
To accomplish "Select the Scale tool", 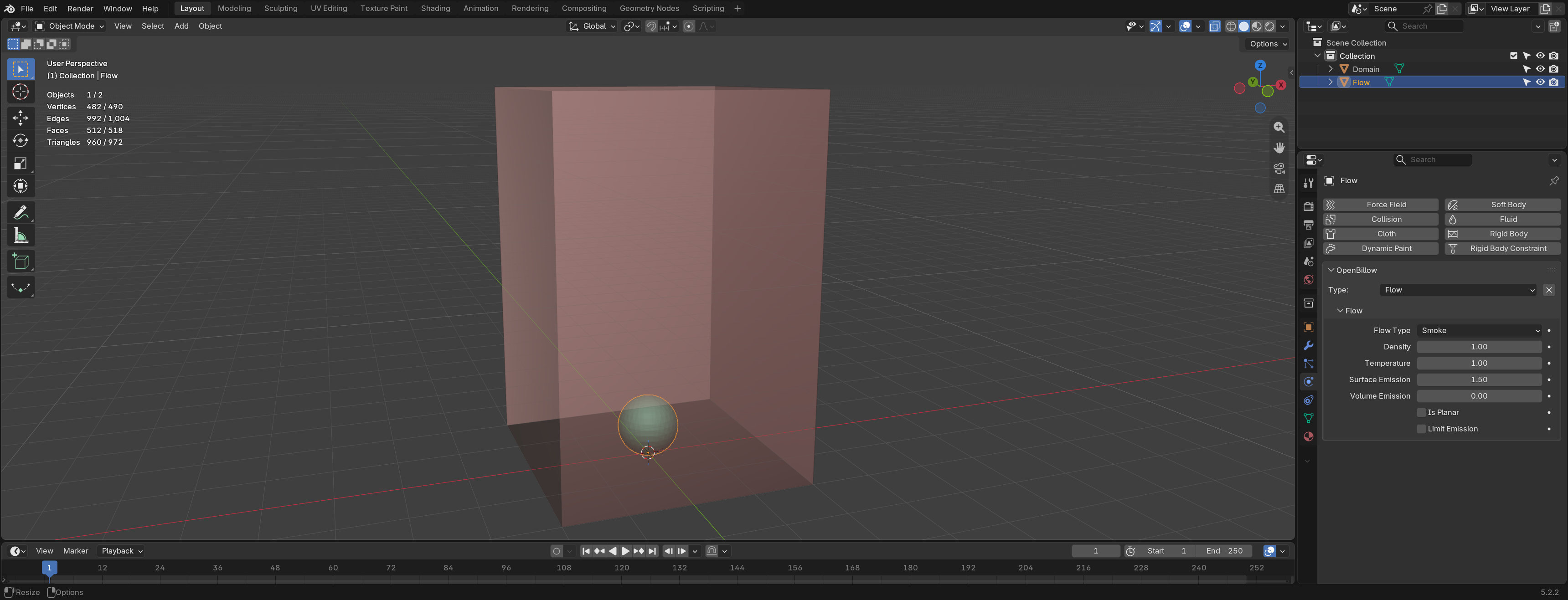I will click(x=21, y=163).
